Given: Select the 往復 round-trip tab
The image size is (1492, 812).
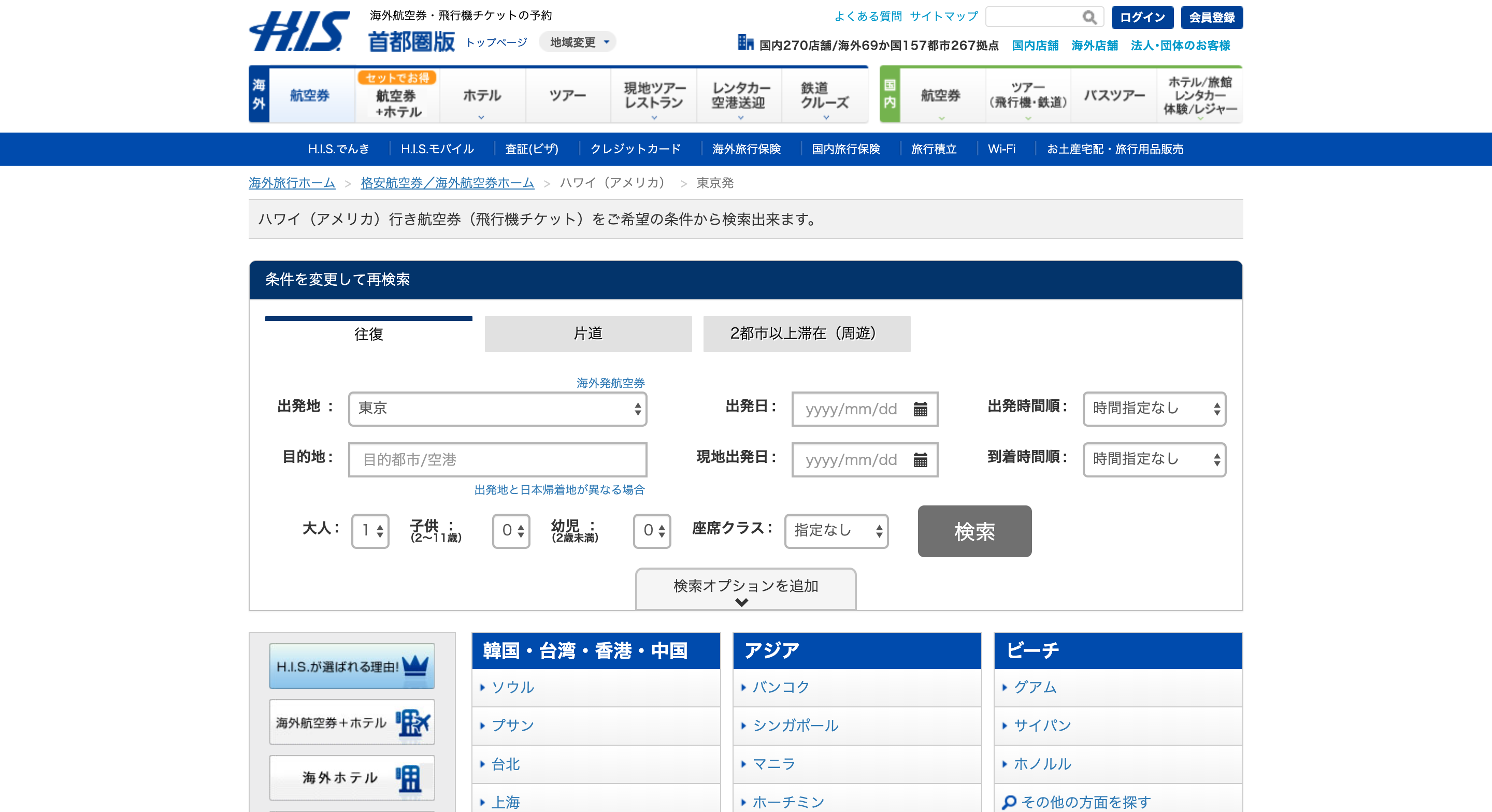Looking at the screenshot, I should (x=369, y=334).
